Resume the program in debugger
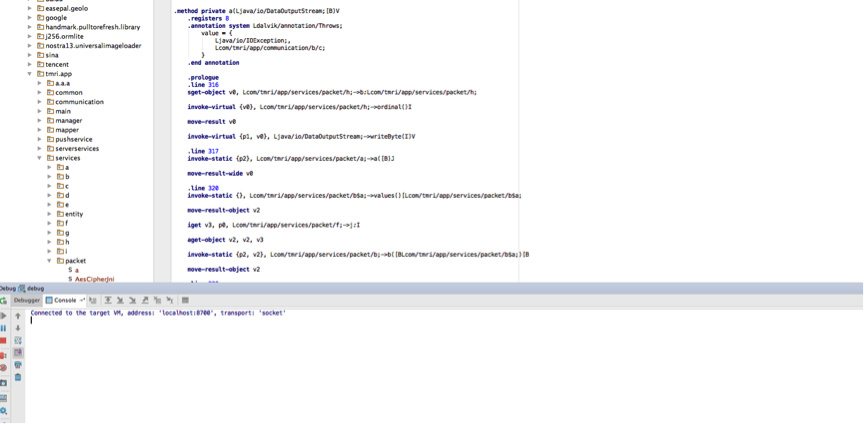This screenshot has height=424, width=864. tap(3, 316)
